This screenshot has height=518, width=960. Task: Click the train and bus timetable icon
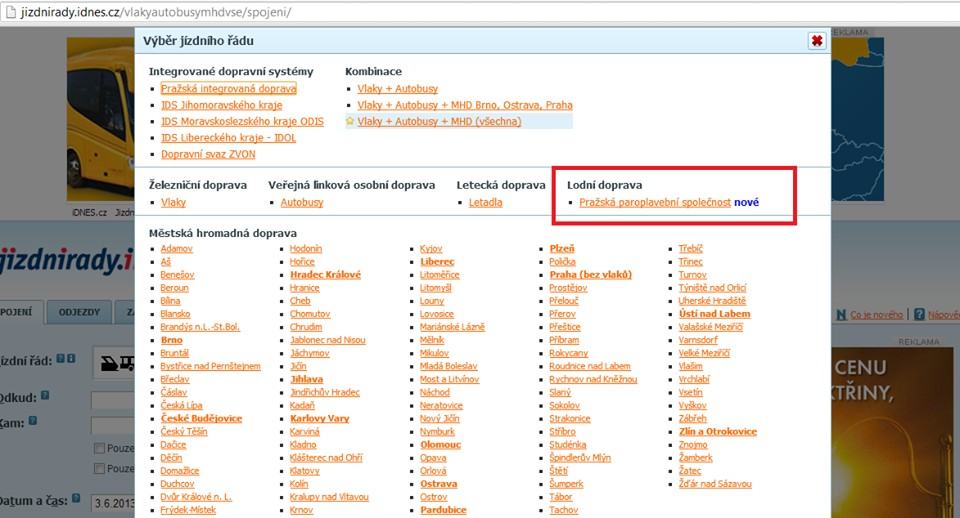tap(117, 364)
